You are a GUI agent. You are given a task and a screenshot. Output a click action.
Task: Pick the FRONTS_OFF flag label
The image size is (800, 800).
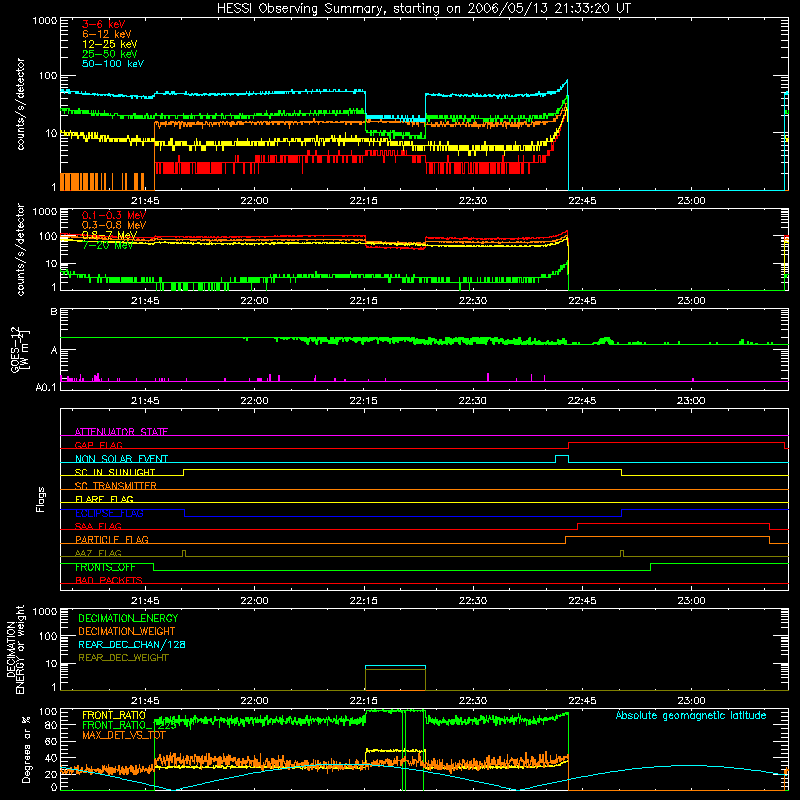point(105,567)
